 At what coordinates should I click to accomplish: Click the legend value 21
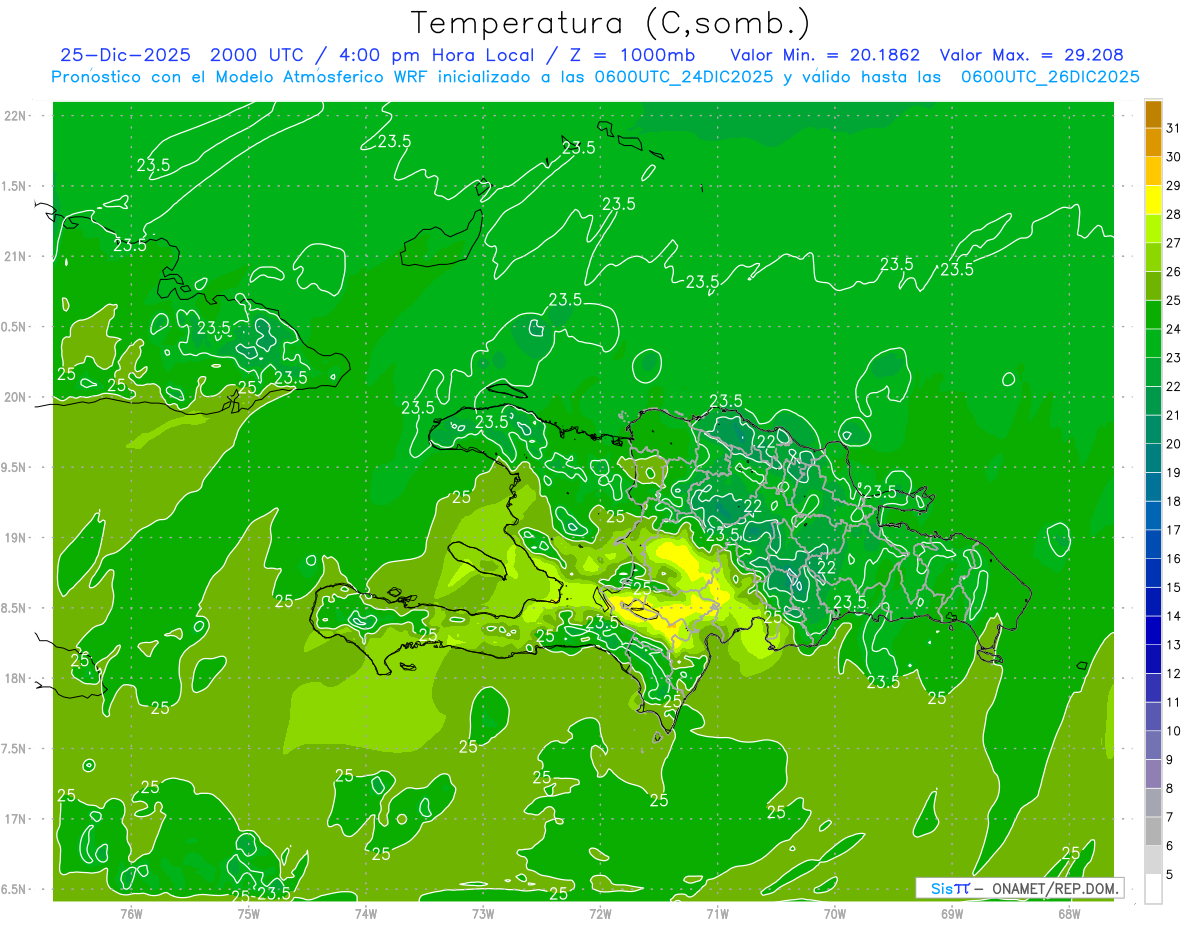tap(1173, 415)
